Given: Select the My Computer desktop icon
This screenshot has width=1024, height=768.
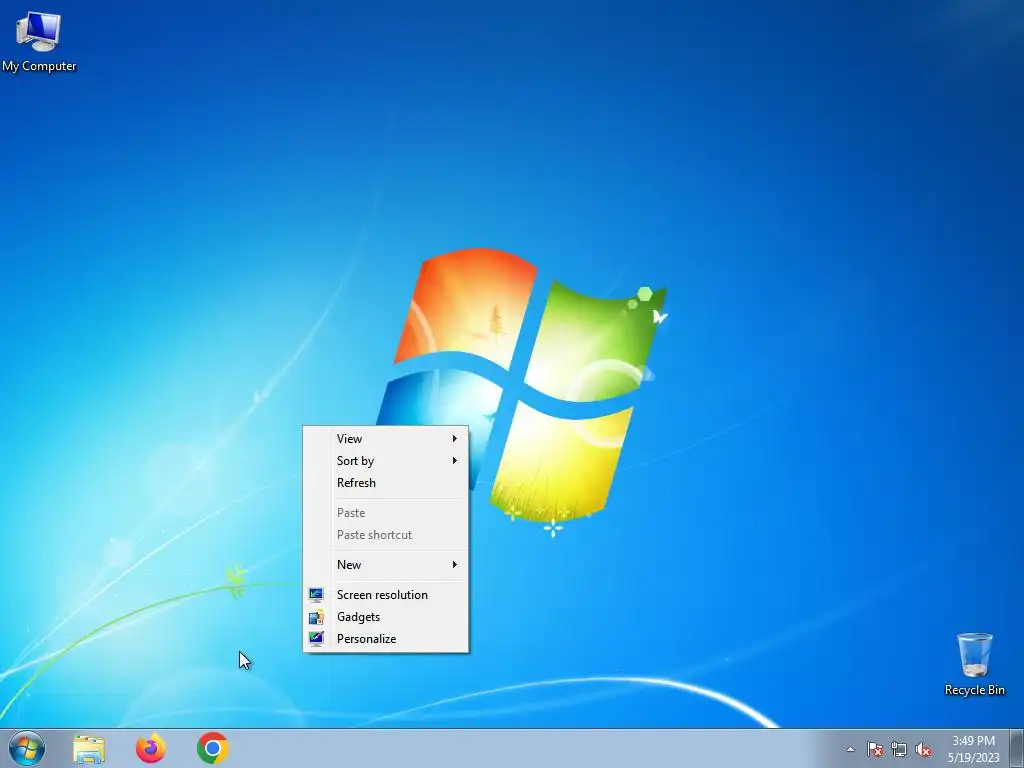Looking at the screenshot, I should click(39, 40).
